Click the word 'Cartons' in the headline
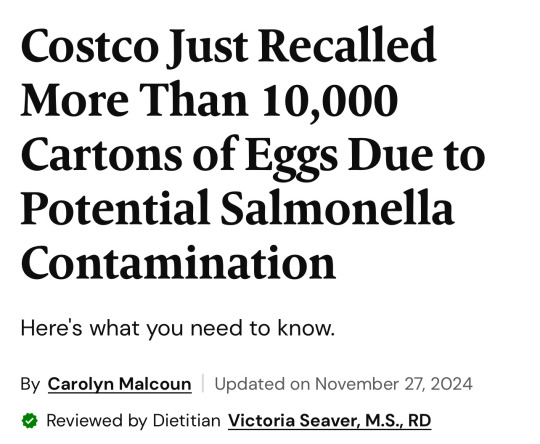The height and width of the screenshot is (444, 540). (x=101, y=155)
